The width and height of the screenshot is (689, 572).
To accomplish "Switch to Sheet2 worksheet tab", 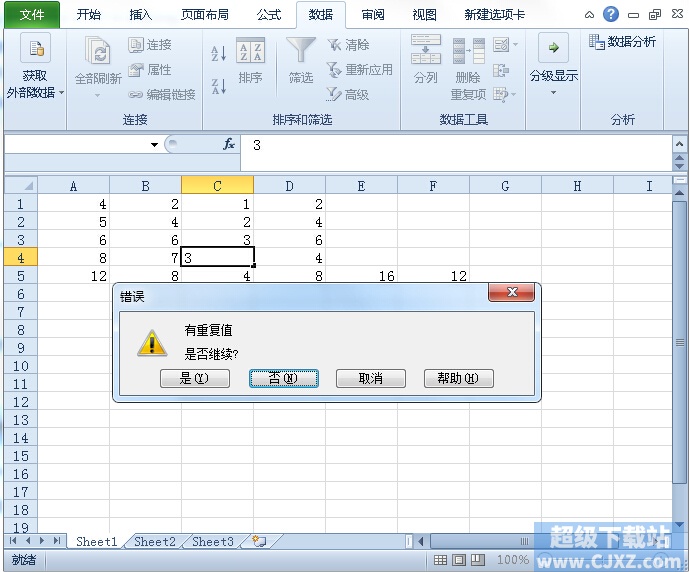I will coord(155,541).
